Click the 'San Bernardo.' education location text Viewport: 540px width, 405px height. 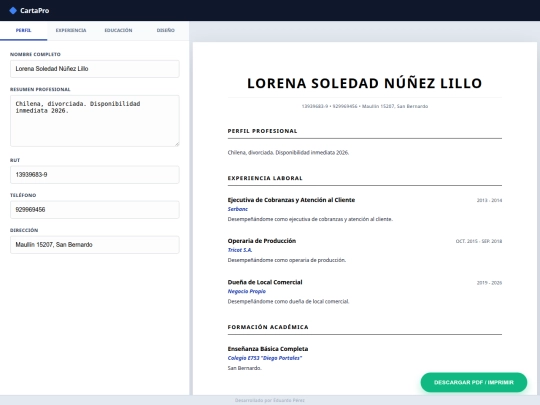click(244, 368)
